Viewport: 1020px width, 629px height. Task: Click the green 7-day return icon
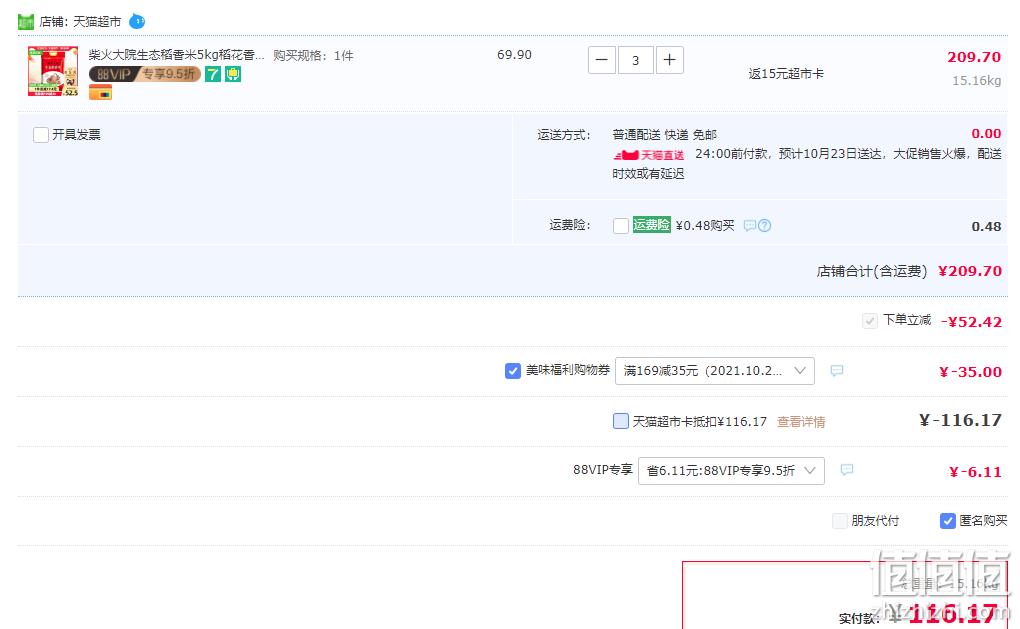click(213, 74)
